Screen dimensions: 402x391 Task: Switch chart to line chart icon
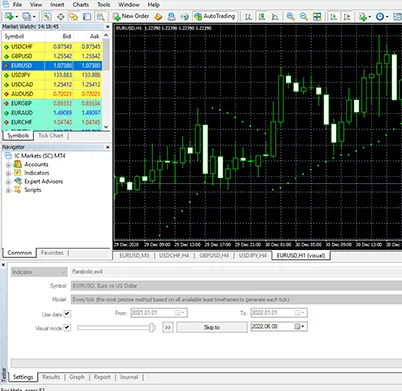point(275,16)
